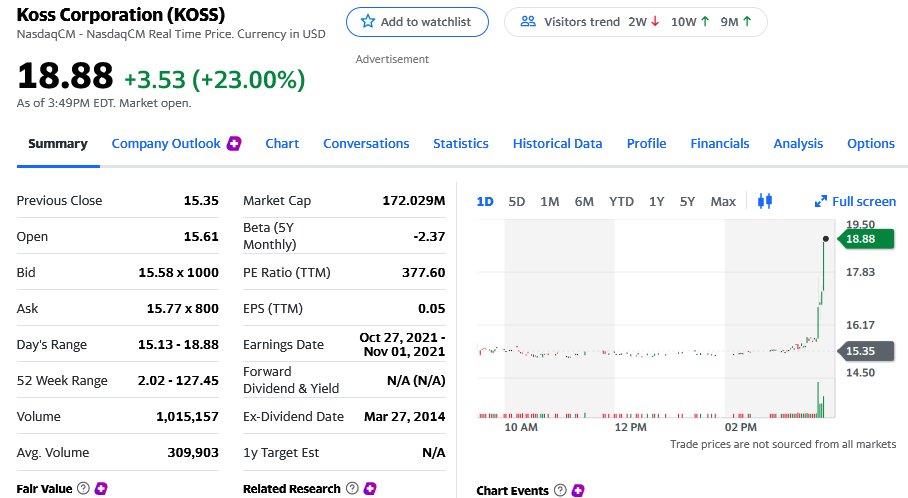Click the green up arrow beside 9M
Viewport: 908px width, 498px height.
coord(747,21)
